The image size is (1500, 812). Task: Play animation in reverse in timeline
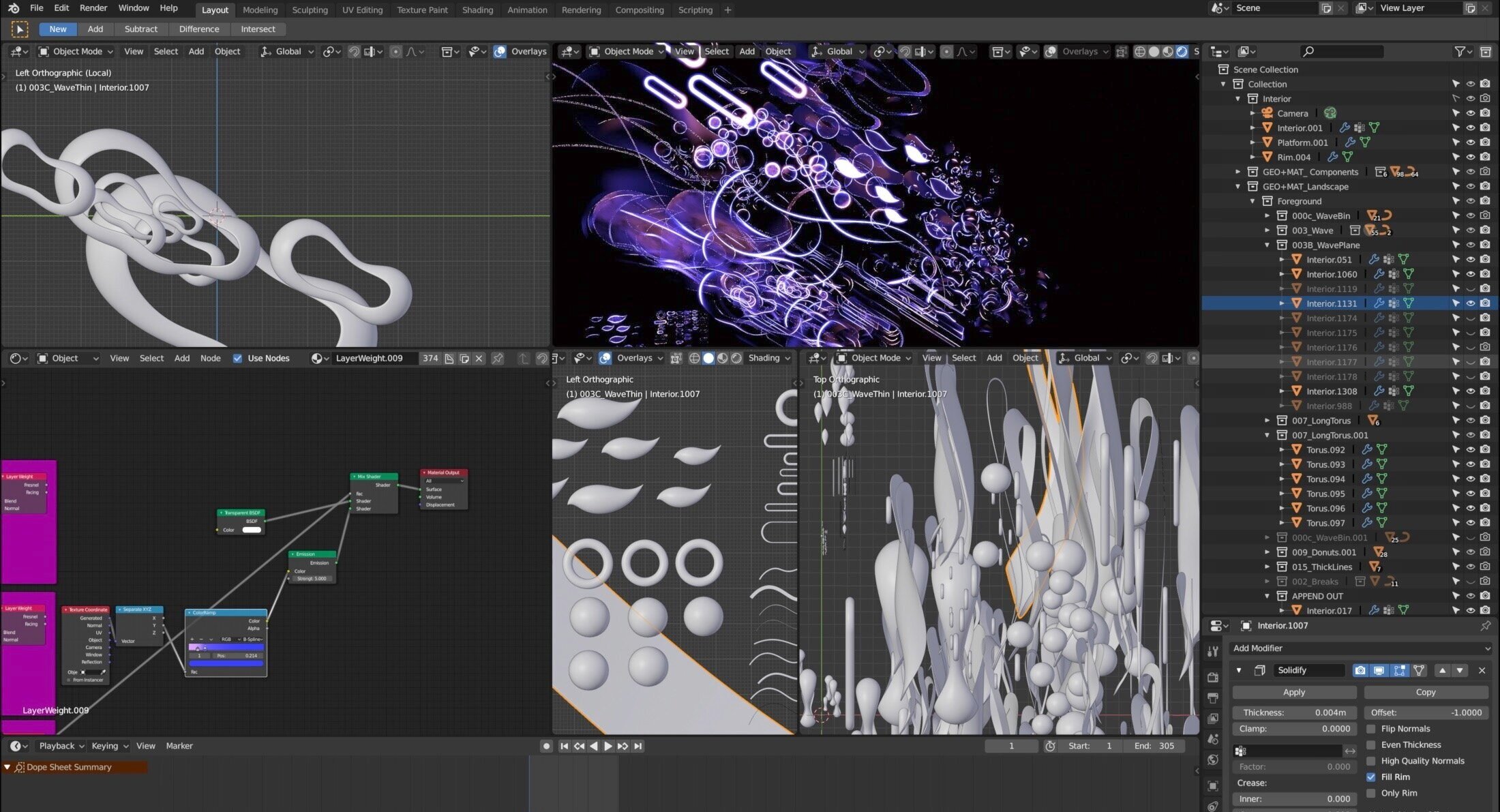593,746
